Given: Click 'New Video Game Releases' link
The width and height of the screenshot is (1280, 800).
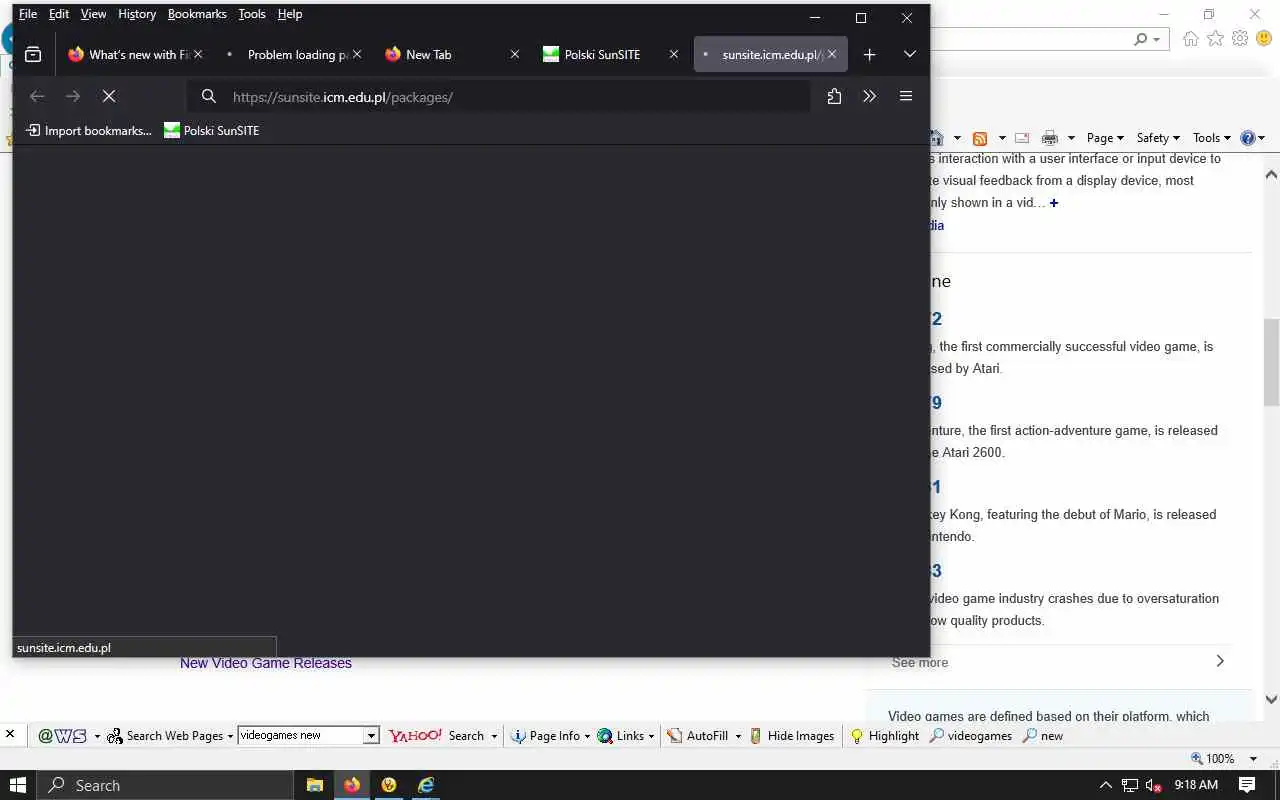Looking at the screenshot, I should (x=266, y=663).
